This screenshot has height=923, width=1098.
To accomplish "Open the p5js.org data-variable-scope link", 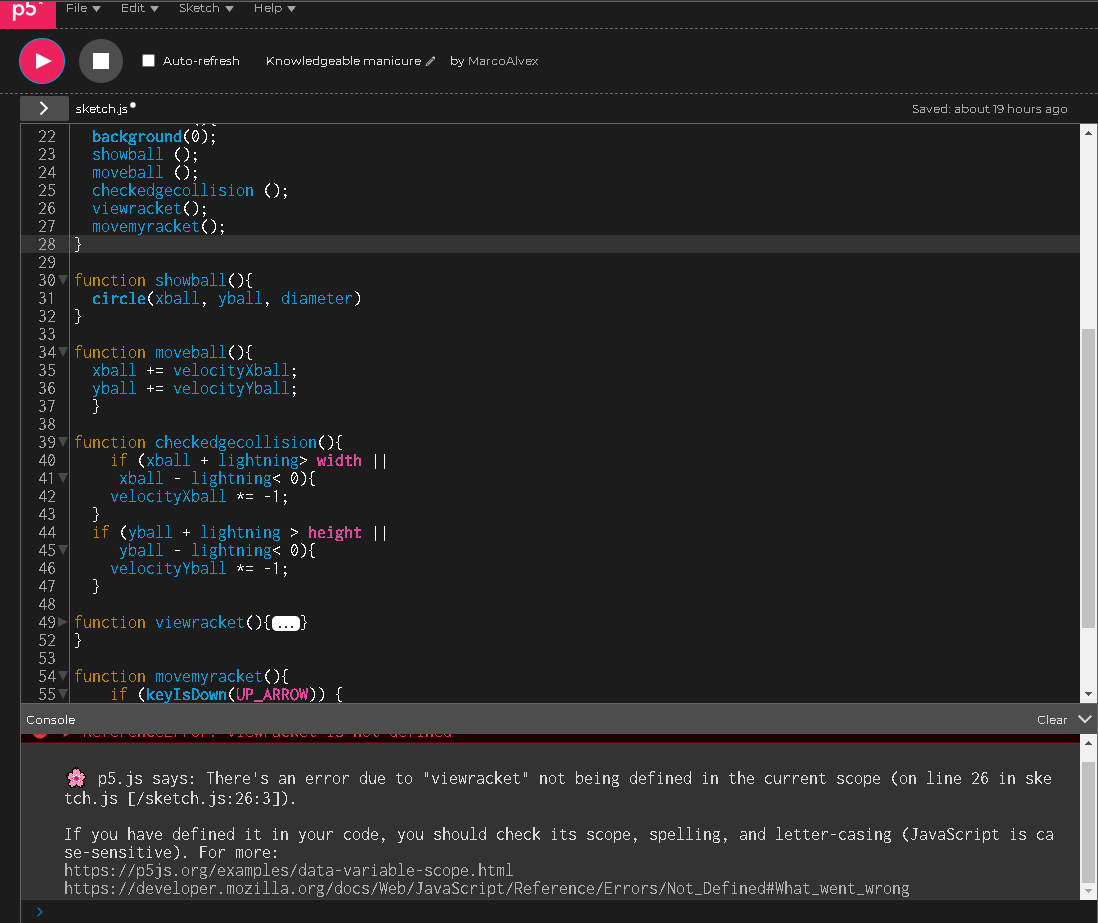I will (289, 870).
